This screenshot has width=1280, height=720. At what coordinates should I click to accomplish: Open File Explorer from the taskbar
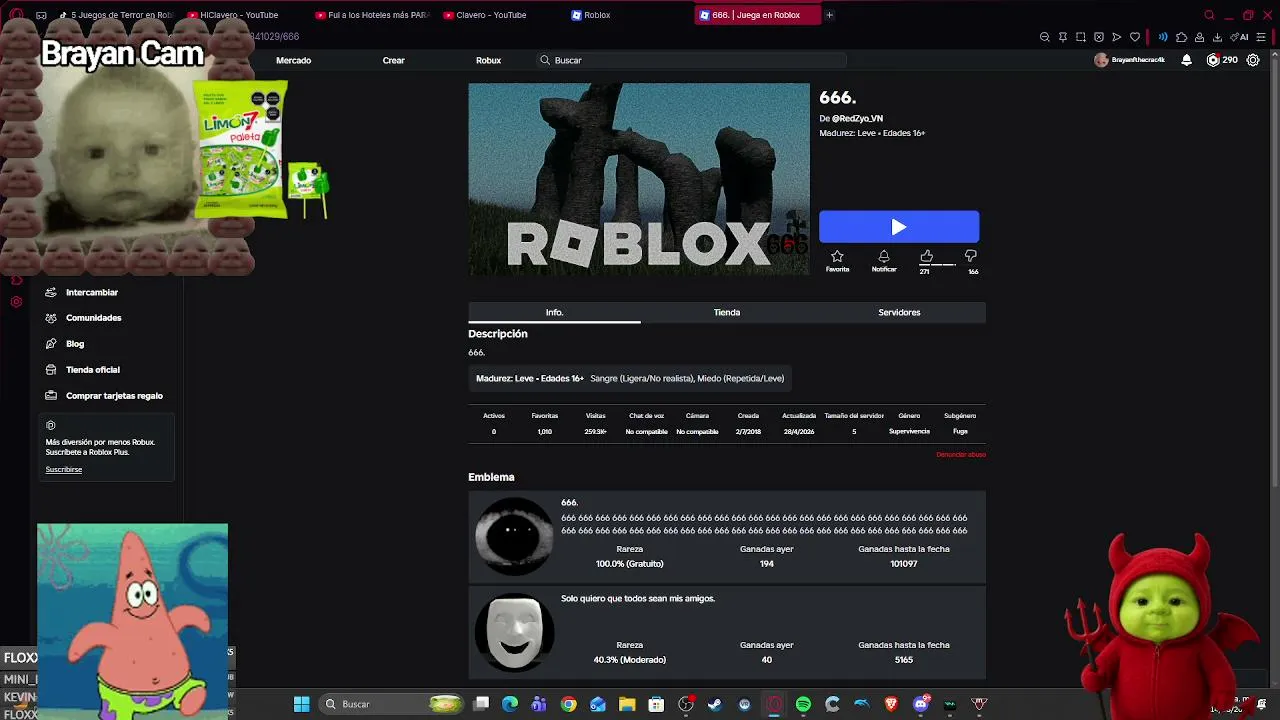[x=627, y=704]
